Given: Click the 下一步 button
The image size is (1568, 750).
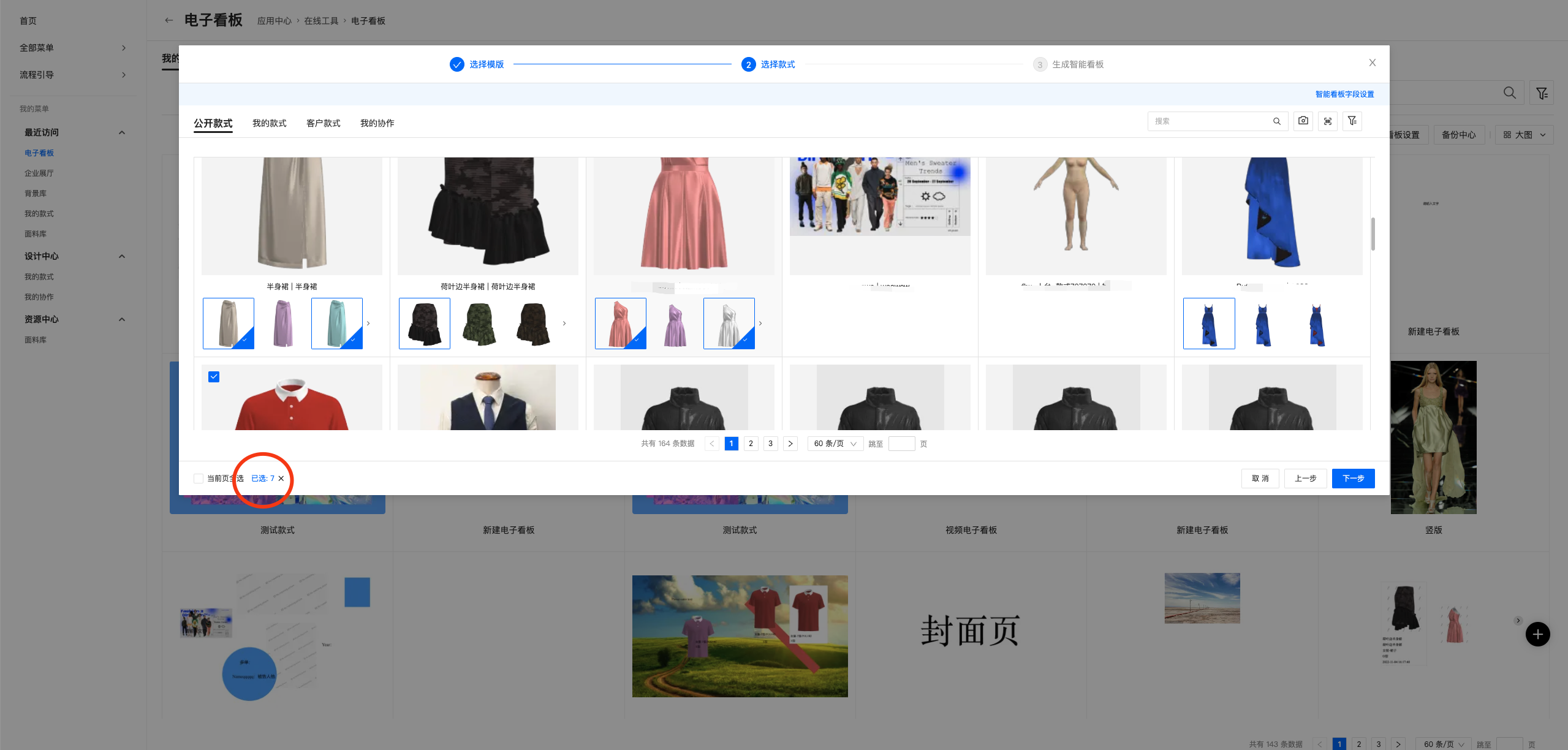Looking at the screenshot, I should coord(1352,479).
